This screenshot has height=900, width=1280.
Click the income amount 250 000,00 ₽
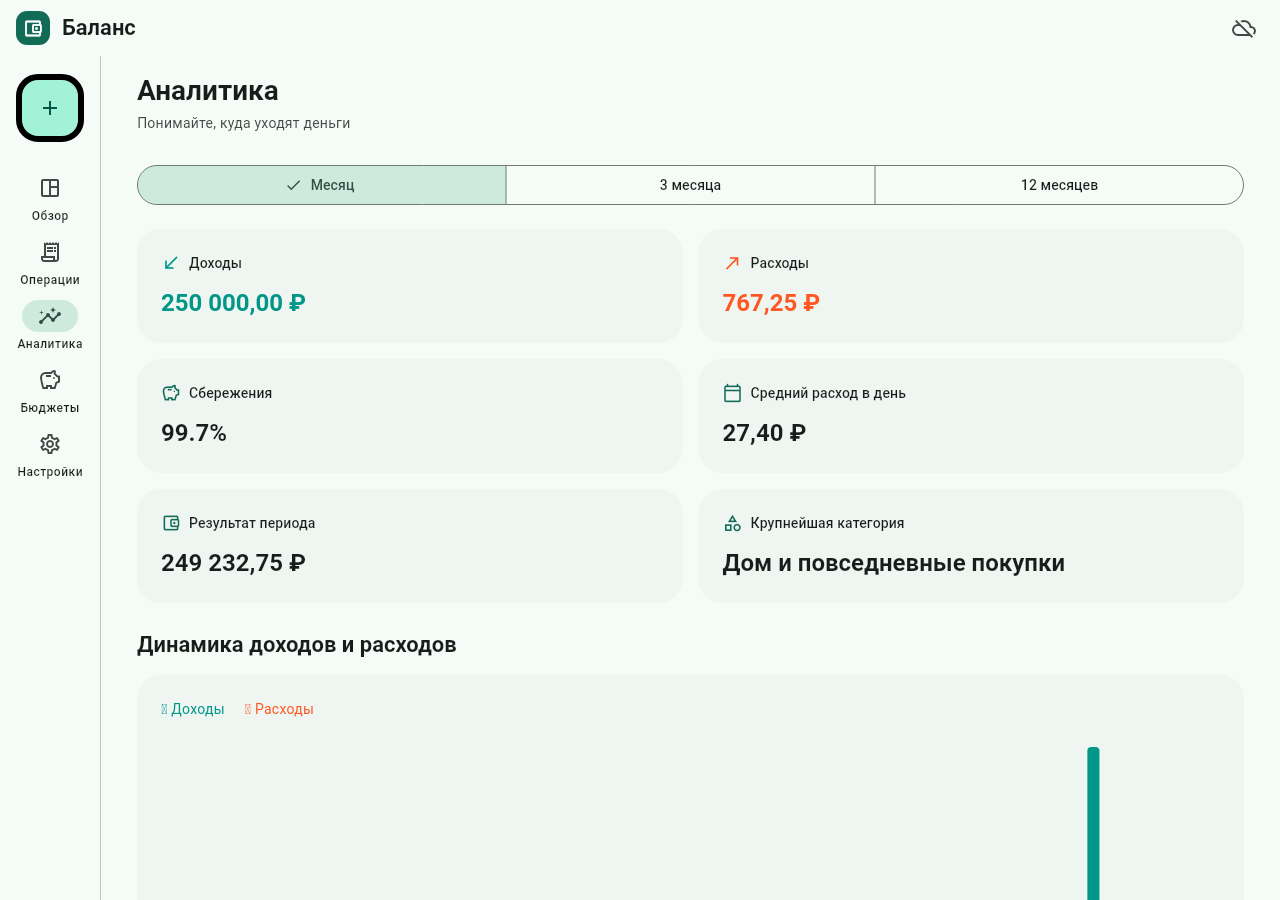pyautogui.click(x=233, y=303)
